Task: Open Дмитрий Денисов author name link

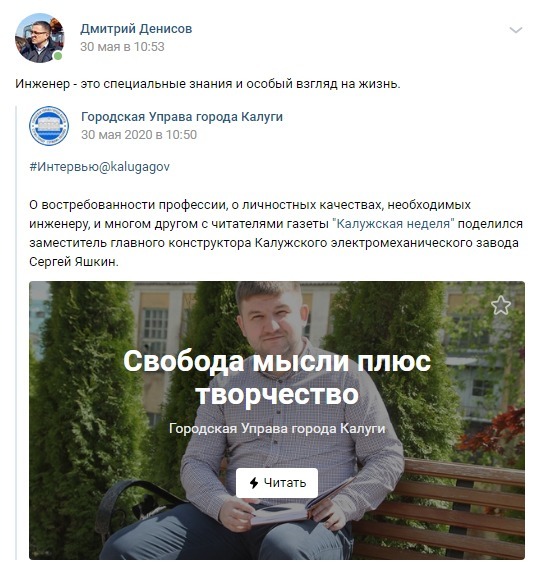Action: tap(136, 29)
